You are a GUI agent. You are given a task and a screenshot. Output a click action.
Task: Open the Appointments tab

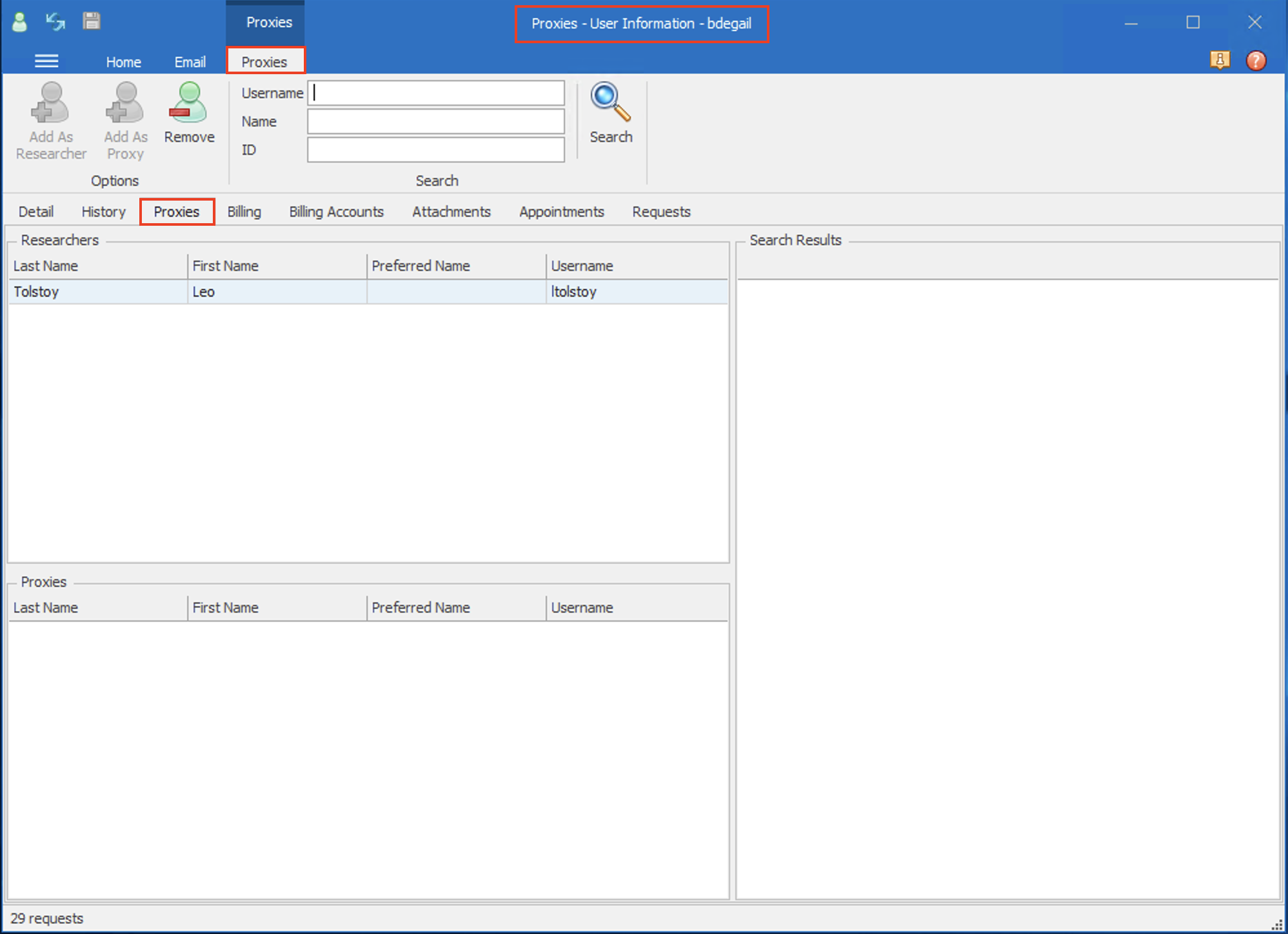[x=561, y=212]
